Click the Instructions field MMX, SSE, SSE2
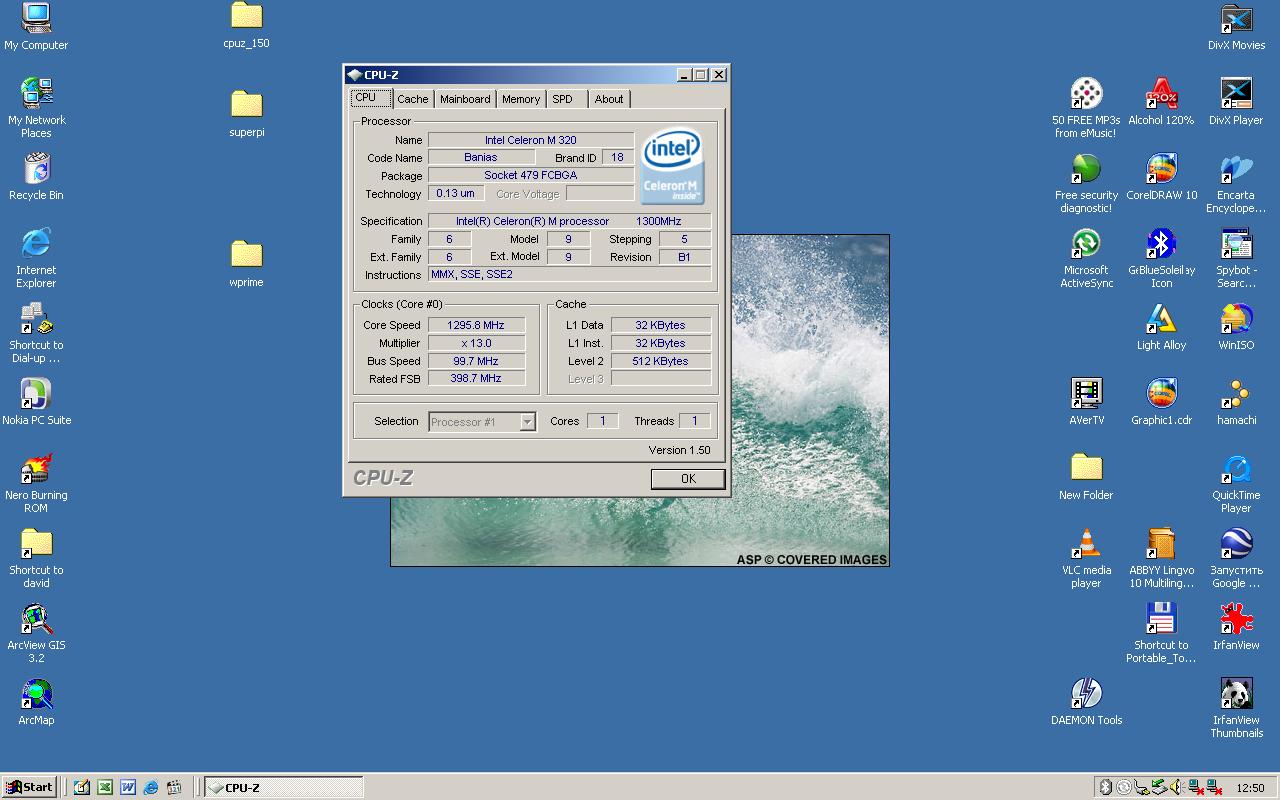Viewport: 1280px width, 800px height. (569, 274)
